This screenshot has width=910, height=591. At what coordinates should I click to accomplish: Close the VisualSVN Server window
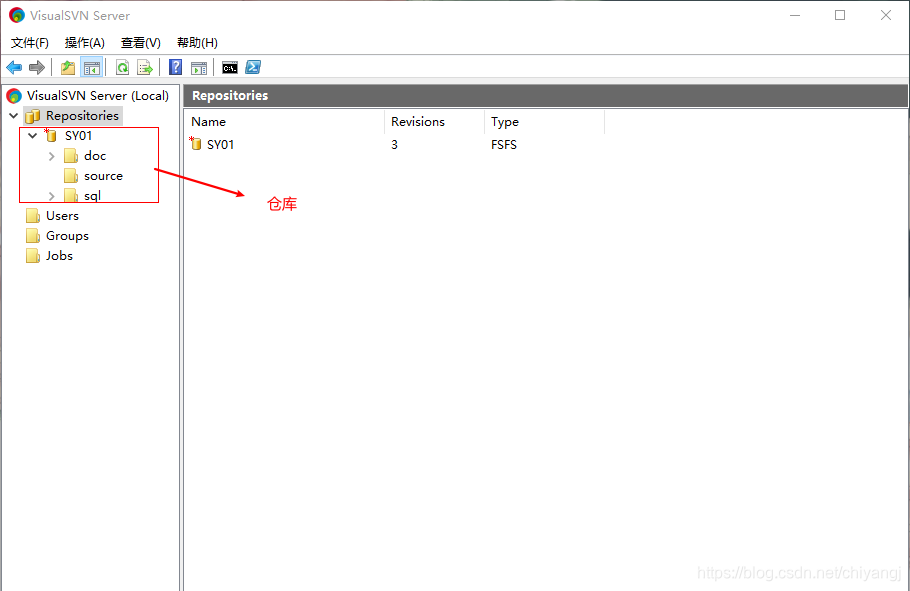click(x=886, y=15)
